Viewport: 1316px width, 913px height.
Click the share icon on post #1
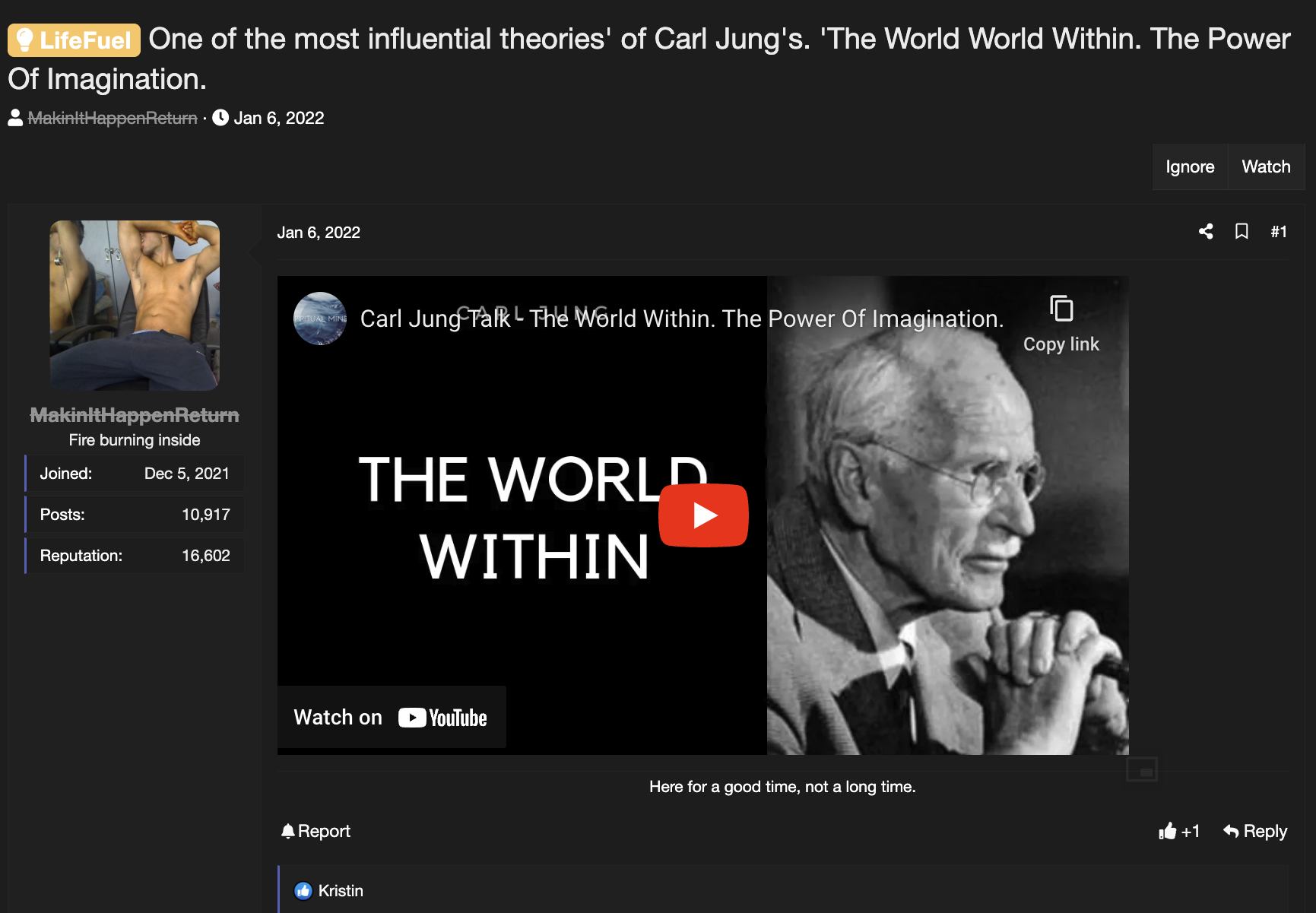point(1206,232)
